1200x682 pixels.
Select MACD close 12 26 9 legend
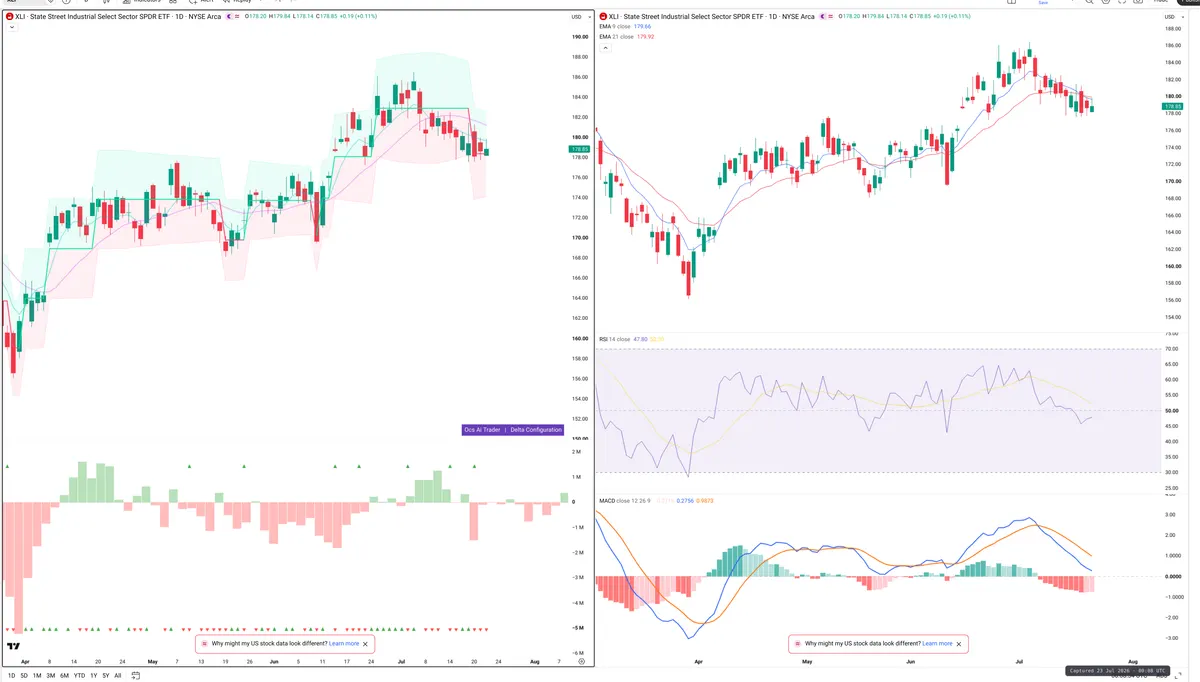(625, 500)
